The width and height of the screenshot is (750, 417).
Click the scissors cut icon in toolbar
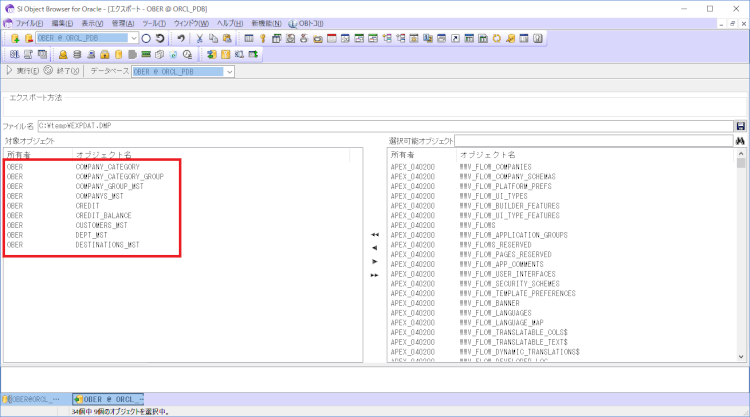(x=200, y=38)
